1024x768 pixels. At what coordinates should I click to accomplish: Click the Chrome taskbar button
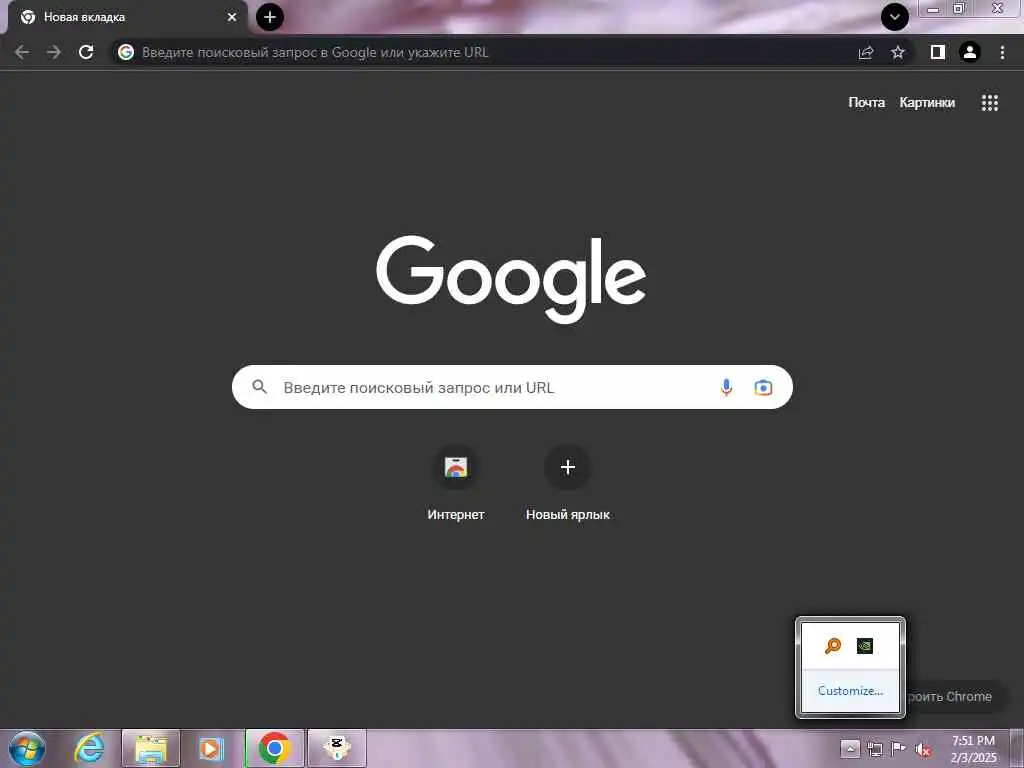(274, 748)
